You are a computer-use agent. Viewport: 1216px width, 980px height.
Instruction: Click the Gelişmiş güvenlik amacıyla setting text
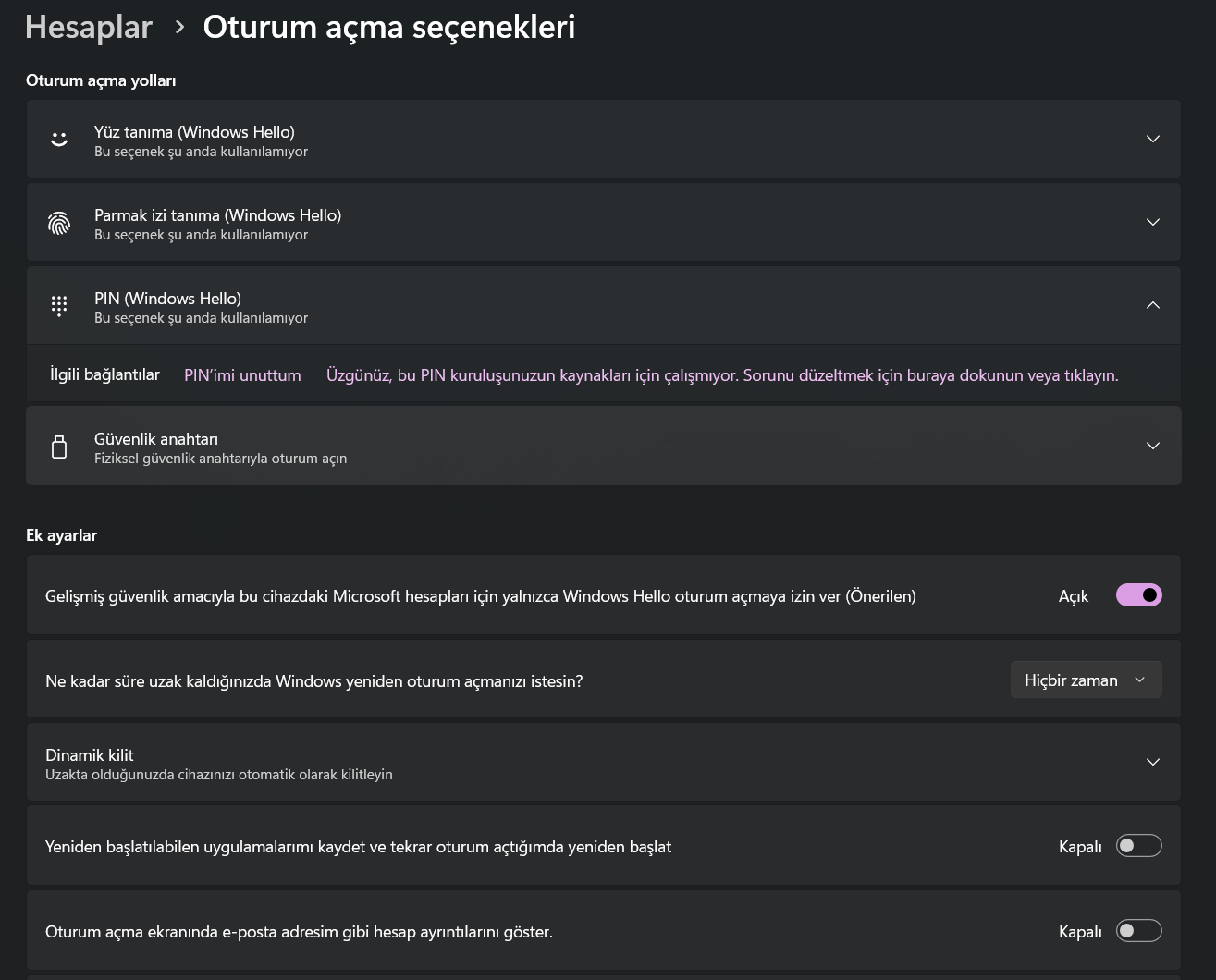click(x=481, y=596)
